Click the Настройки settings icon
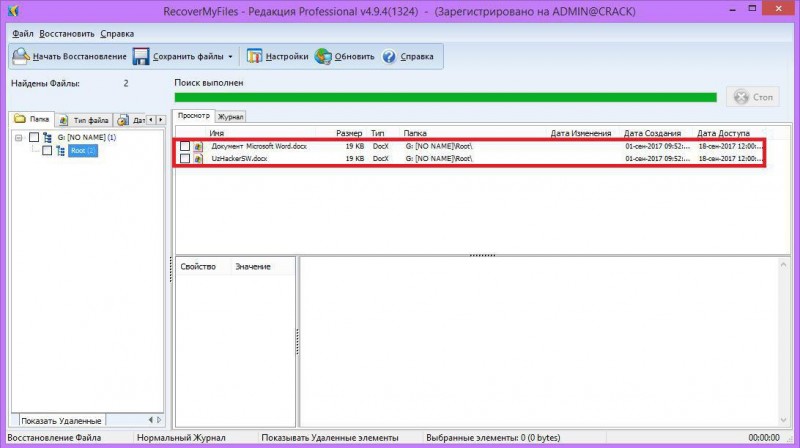This screenshot has height=448, width=800. pos(254,56)
